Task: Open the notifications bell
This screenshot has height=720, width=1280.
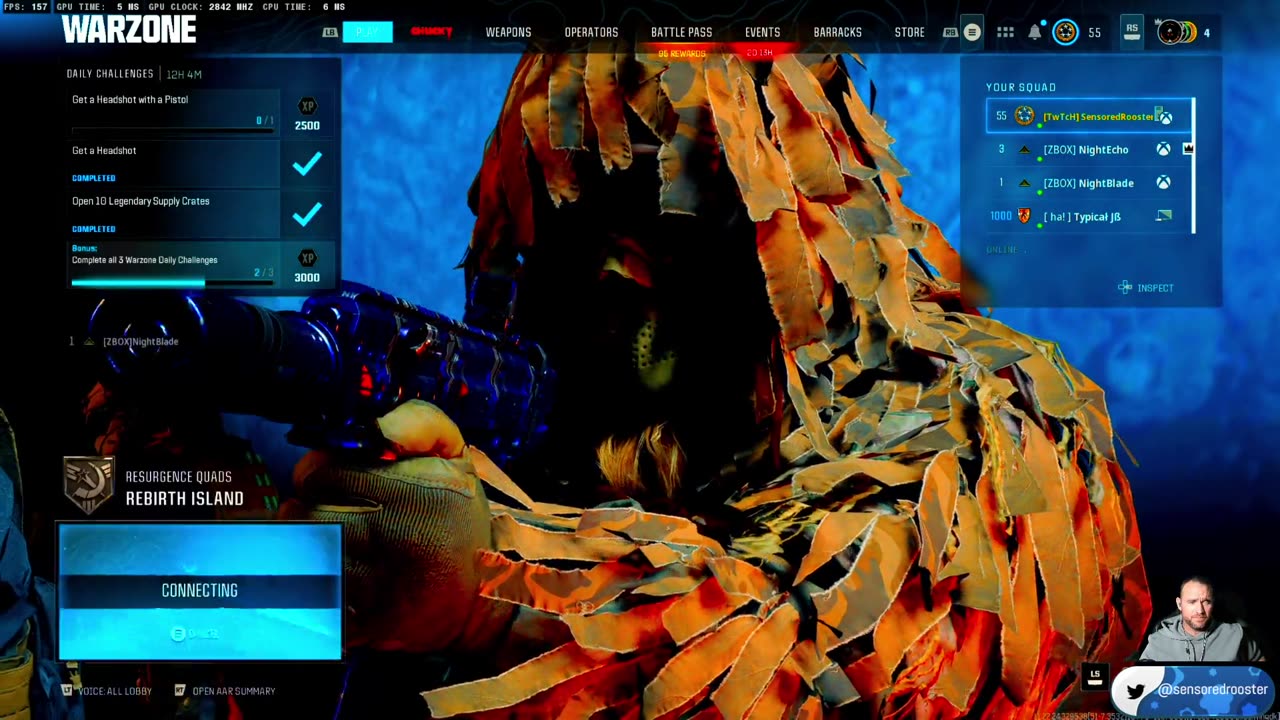Action: click(1035, 32)
